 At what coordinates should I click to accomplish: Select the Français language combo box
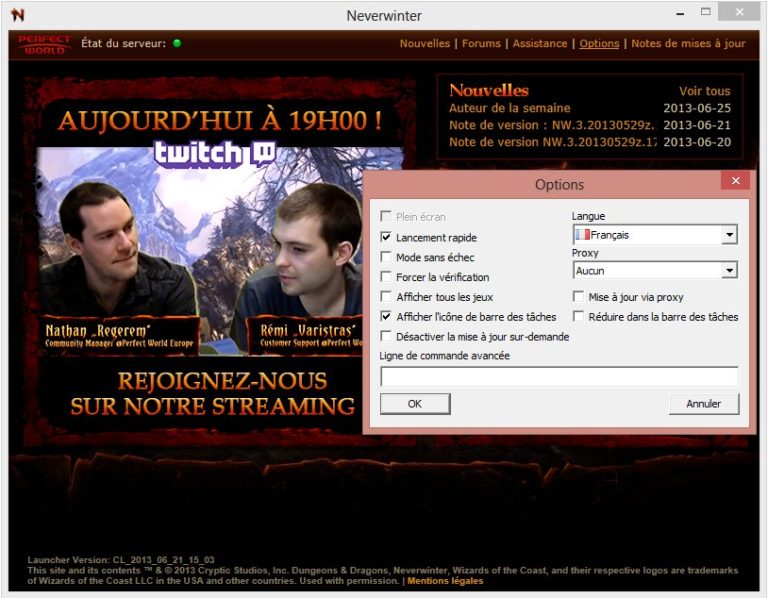(655, 235)
